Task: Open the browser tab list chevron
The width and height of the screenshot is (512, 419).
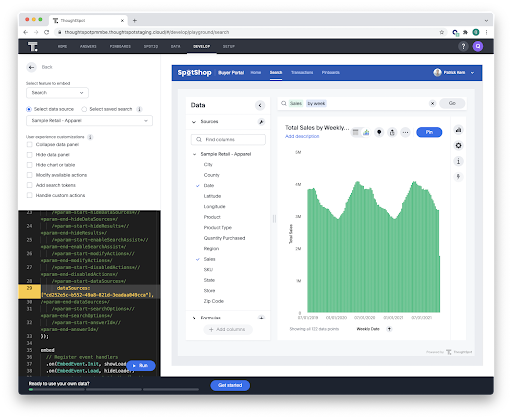Action: pyautogui.click(x=486, y=21)
